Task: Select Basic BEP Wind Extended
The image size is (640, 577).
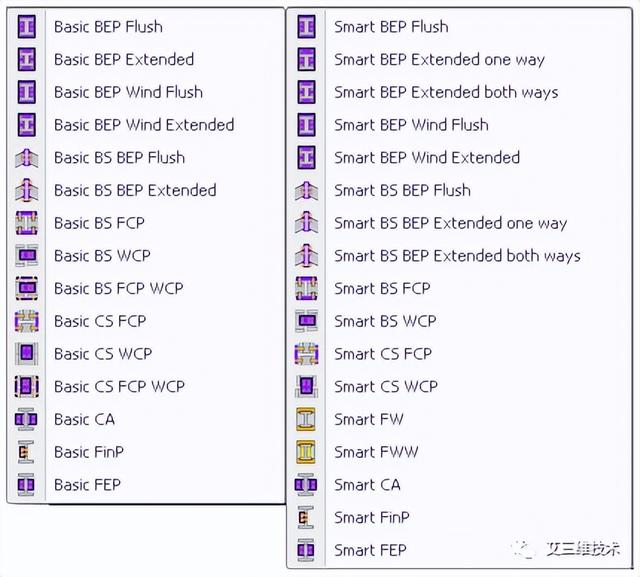Action: (x=146, y=125)
